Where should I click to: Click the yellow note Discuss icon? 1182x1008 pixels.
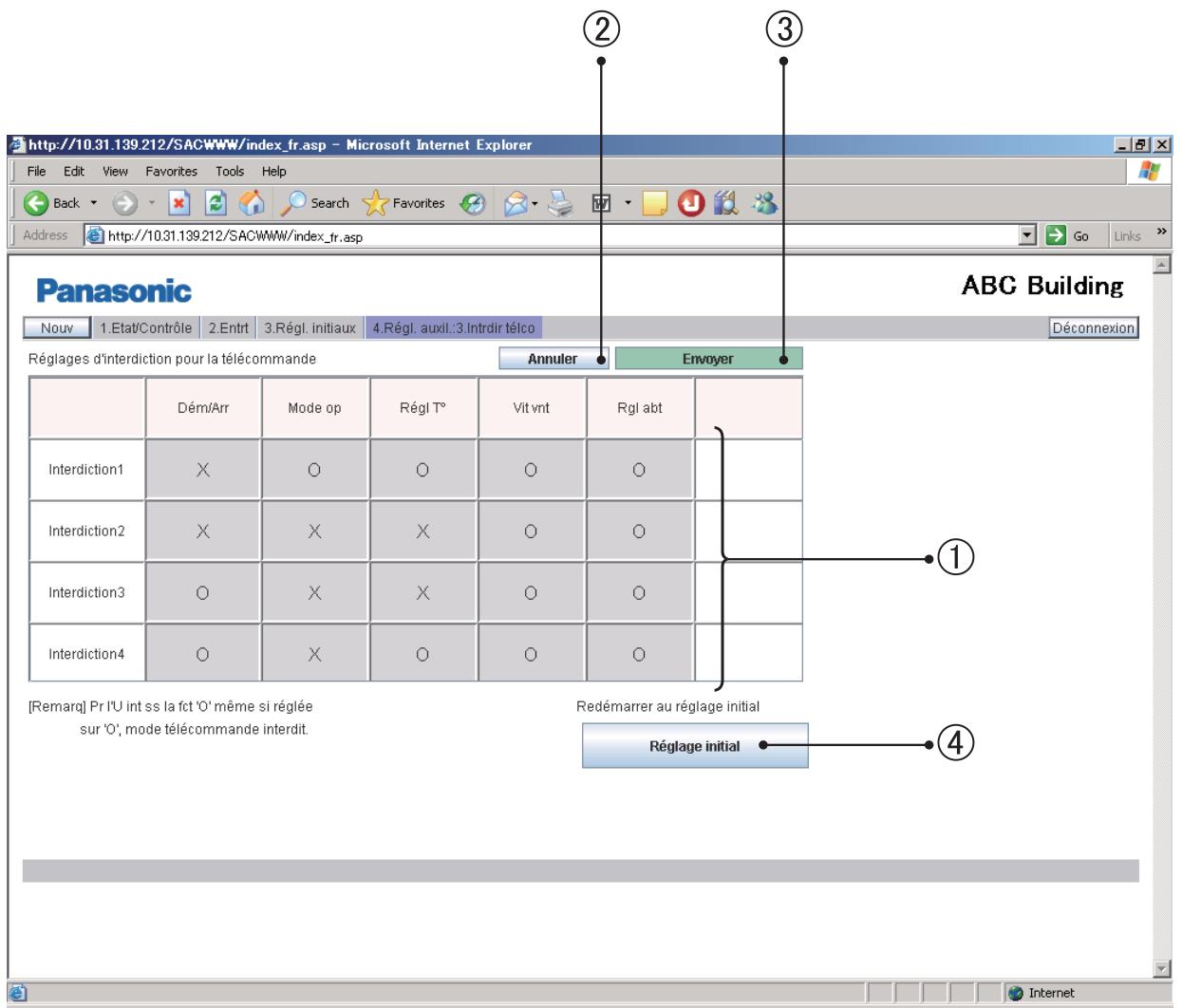(x=654, y=203)
